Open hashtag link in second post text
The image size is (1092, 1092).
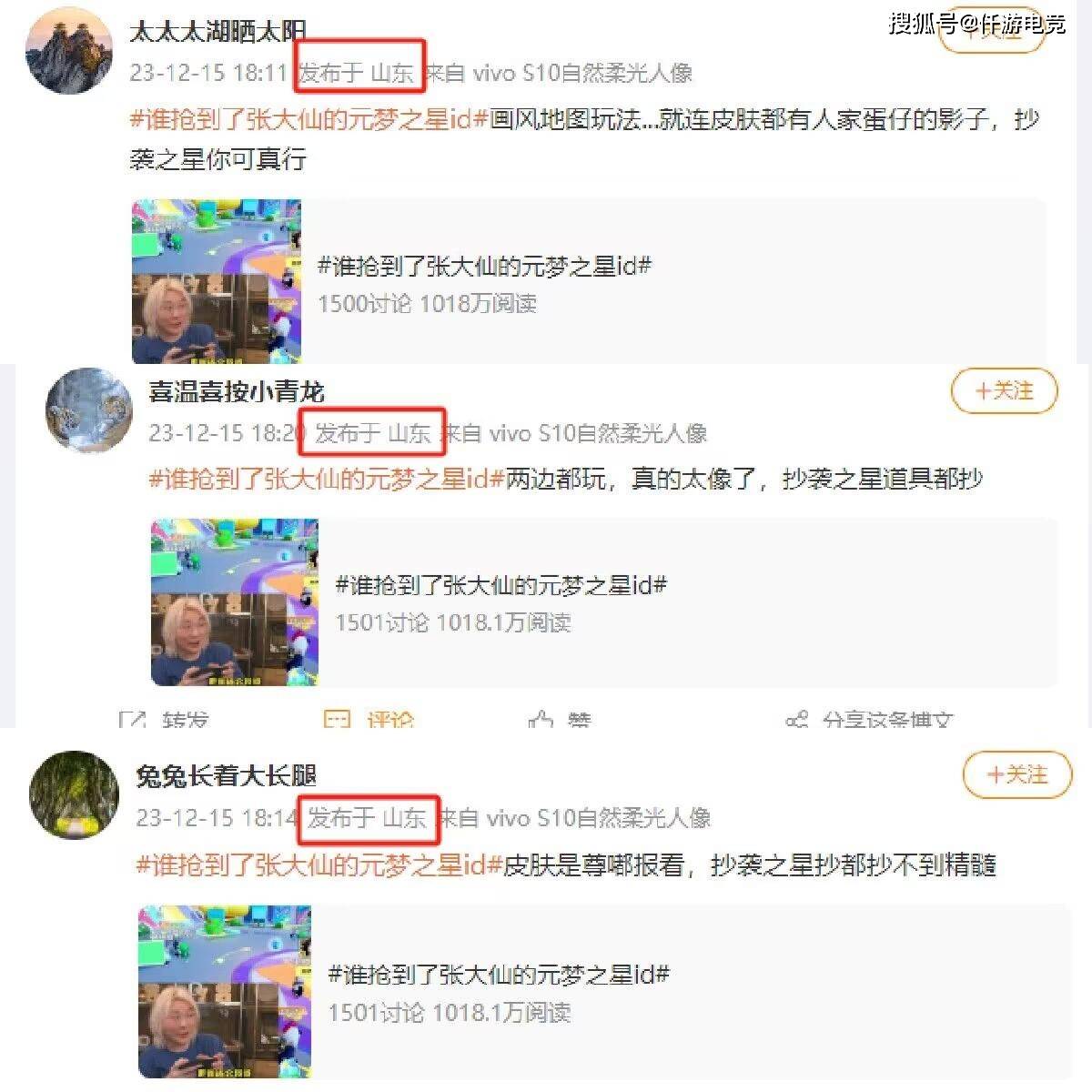tap(327, 480)
